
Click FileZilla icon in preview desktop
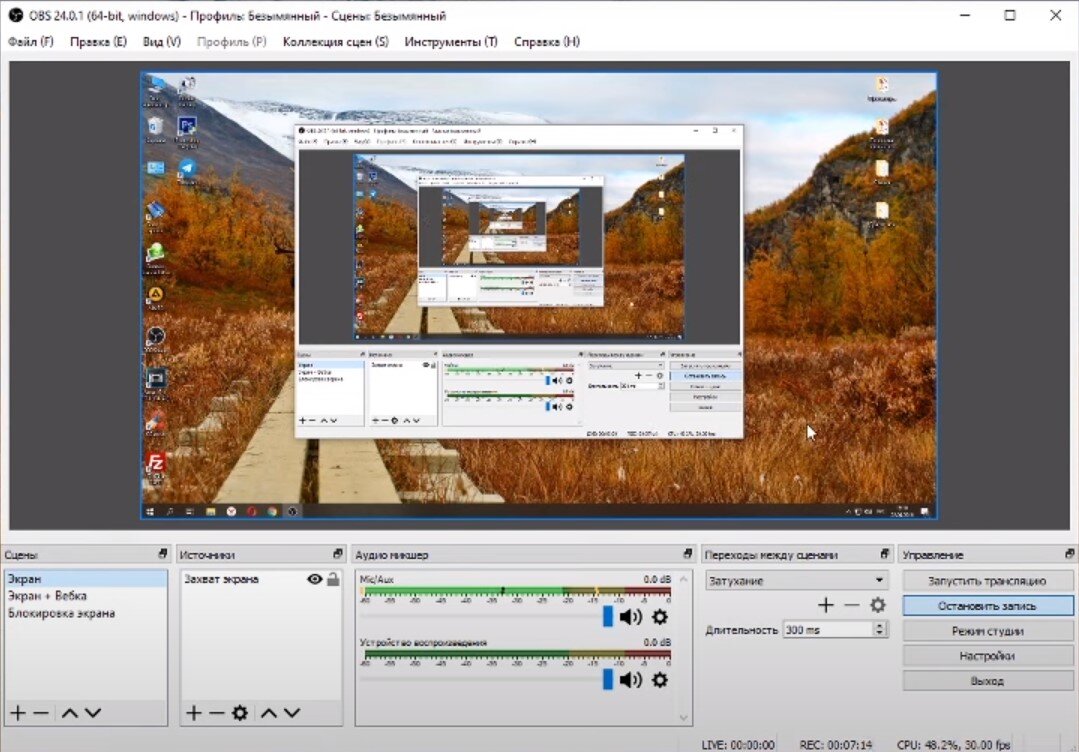[156, 464]
